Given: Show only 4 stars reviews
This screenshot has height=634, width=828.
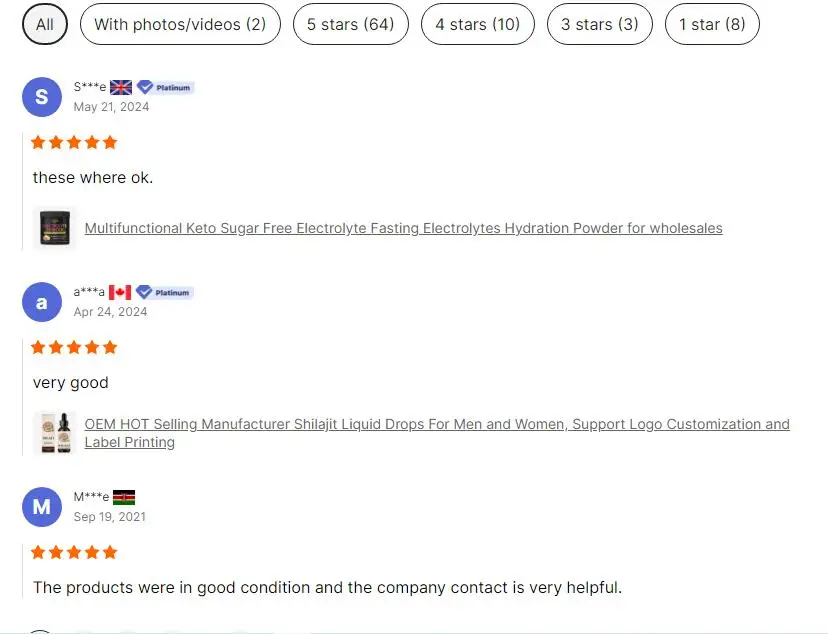Looking at the screenshot, I should click(x=477, y=24).
